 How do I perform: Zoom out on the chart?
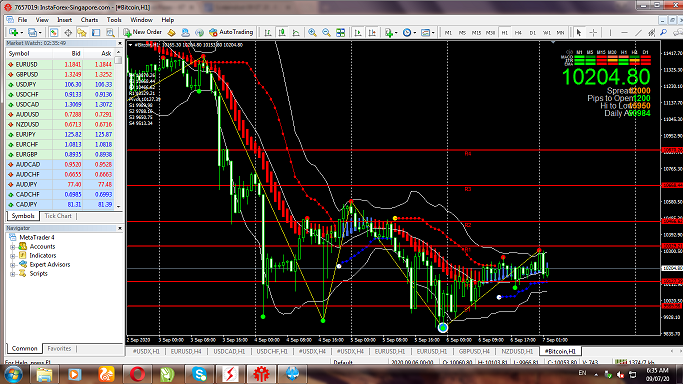pyautogui.click(x=326, y=33)
